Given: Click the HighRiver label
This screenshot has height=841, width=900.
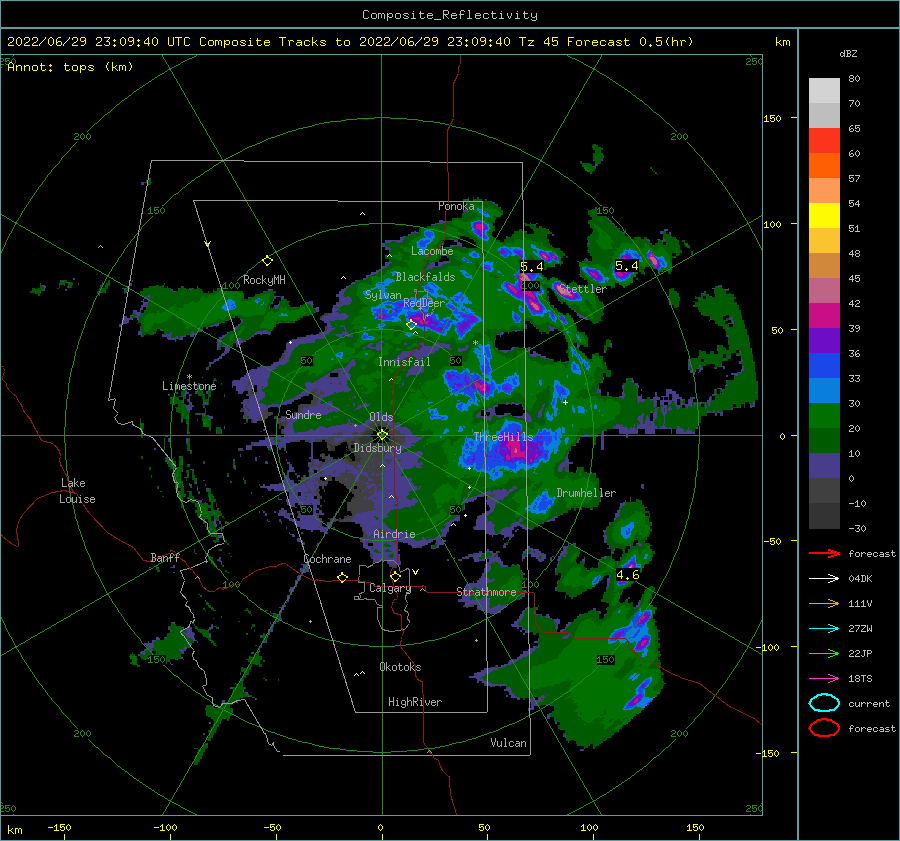Looking at the screenshot, I should tap(414, 702).
